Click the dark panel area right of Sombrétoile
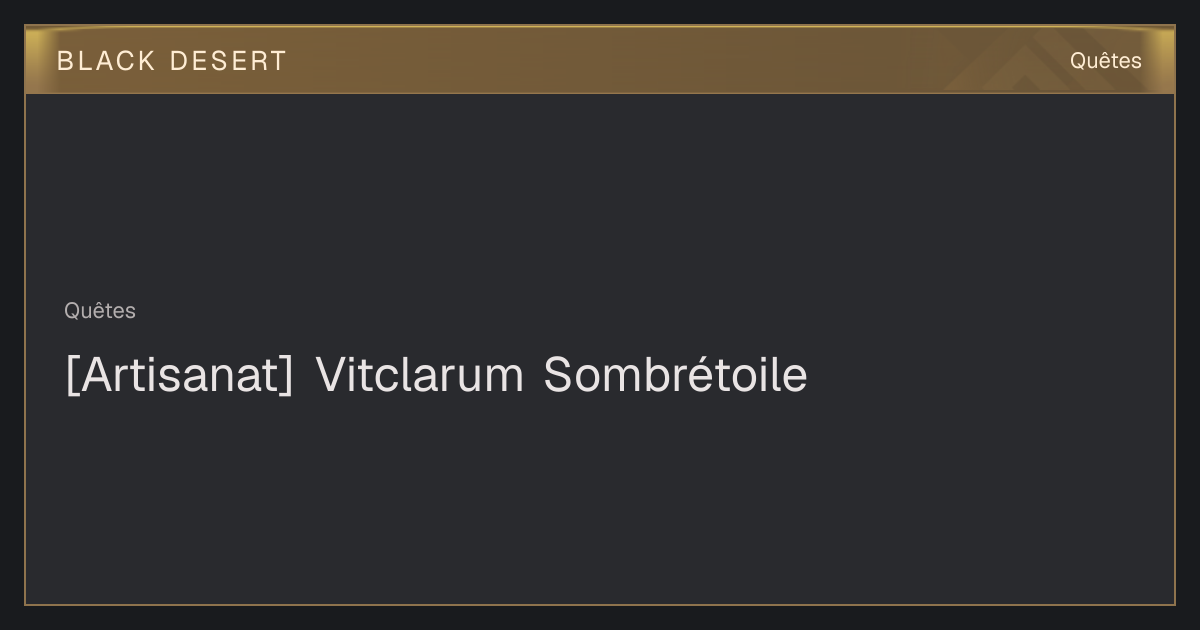Screen dimensions: 1200x630 point(990,375)
